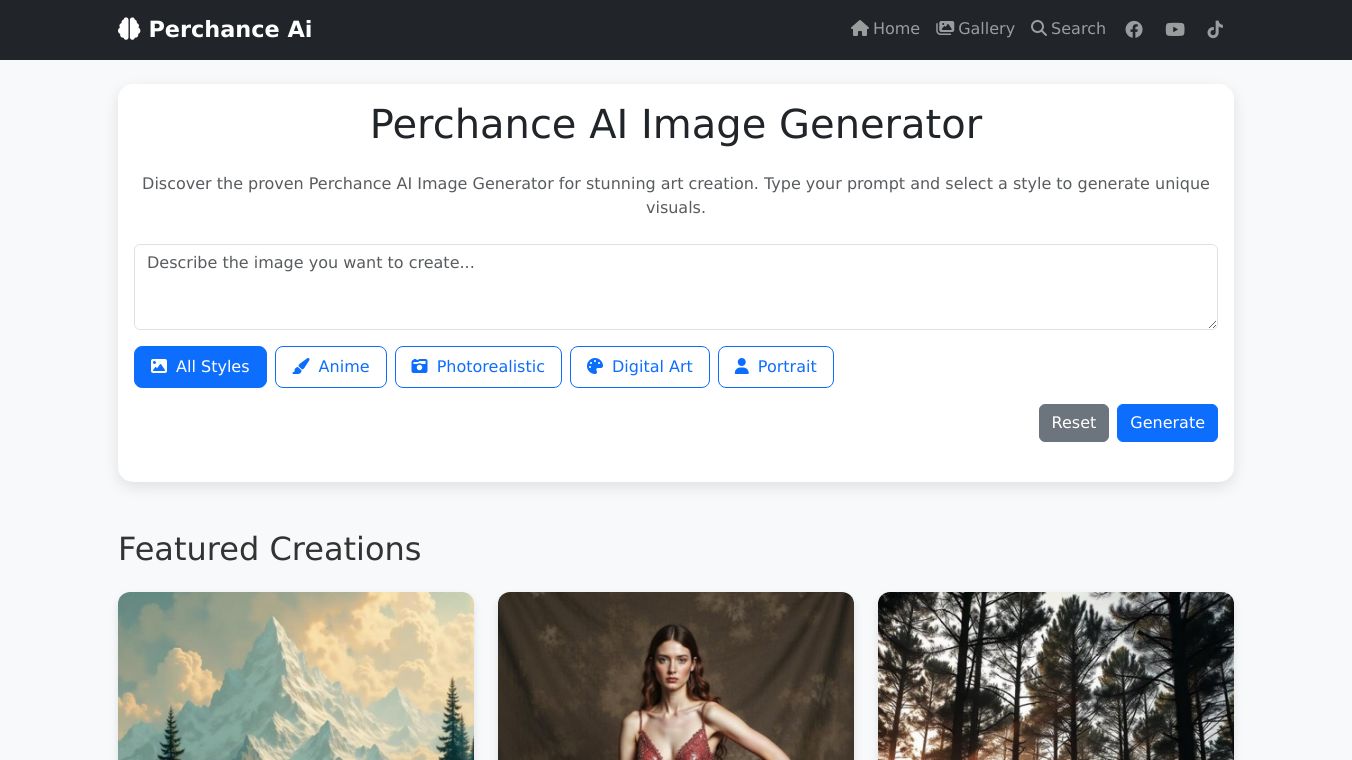Click the Perchance Ai brain logo icon
The image size is (1352, 760).
point(129,29)
